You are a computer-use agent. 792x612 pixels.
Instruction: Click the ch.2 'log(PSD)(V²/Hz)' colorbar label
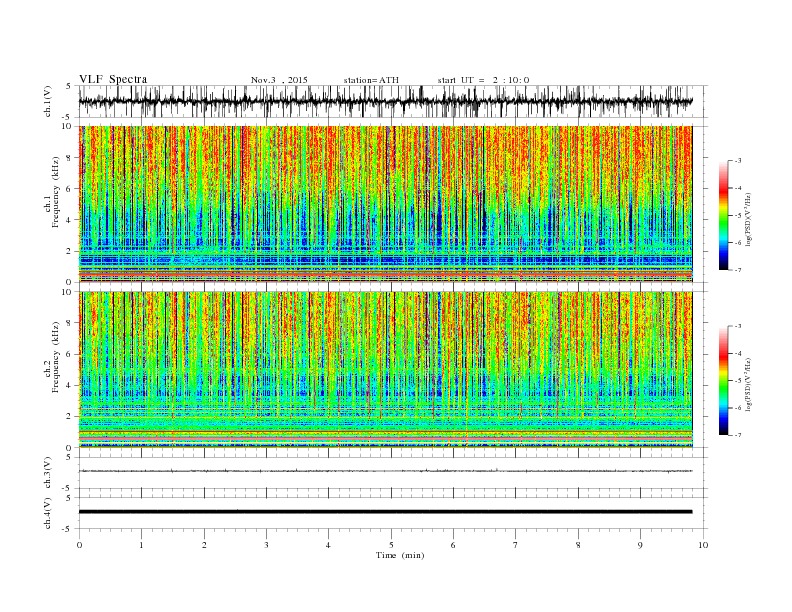click(x=749, y=383)
